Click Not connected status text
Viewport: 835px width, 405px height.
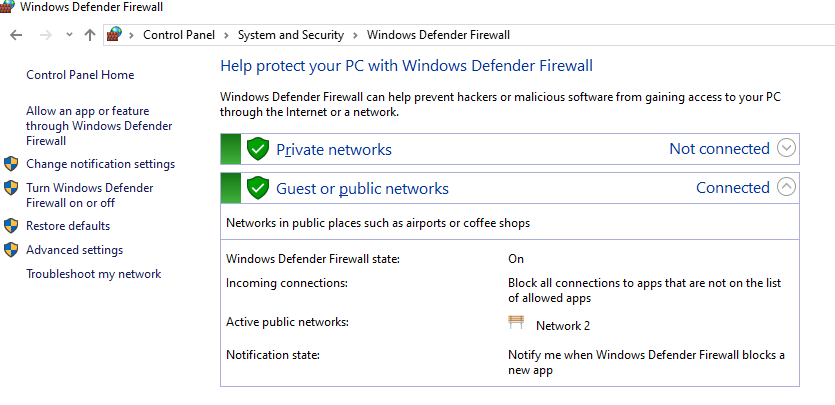point(719,148)
